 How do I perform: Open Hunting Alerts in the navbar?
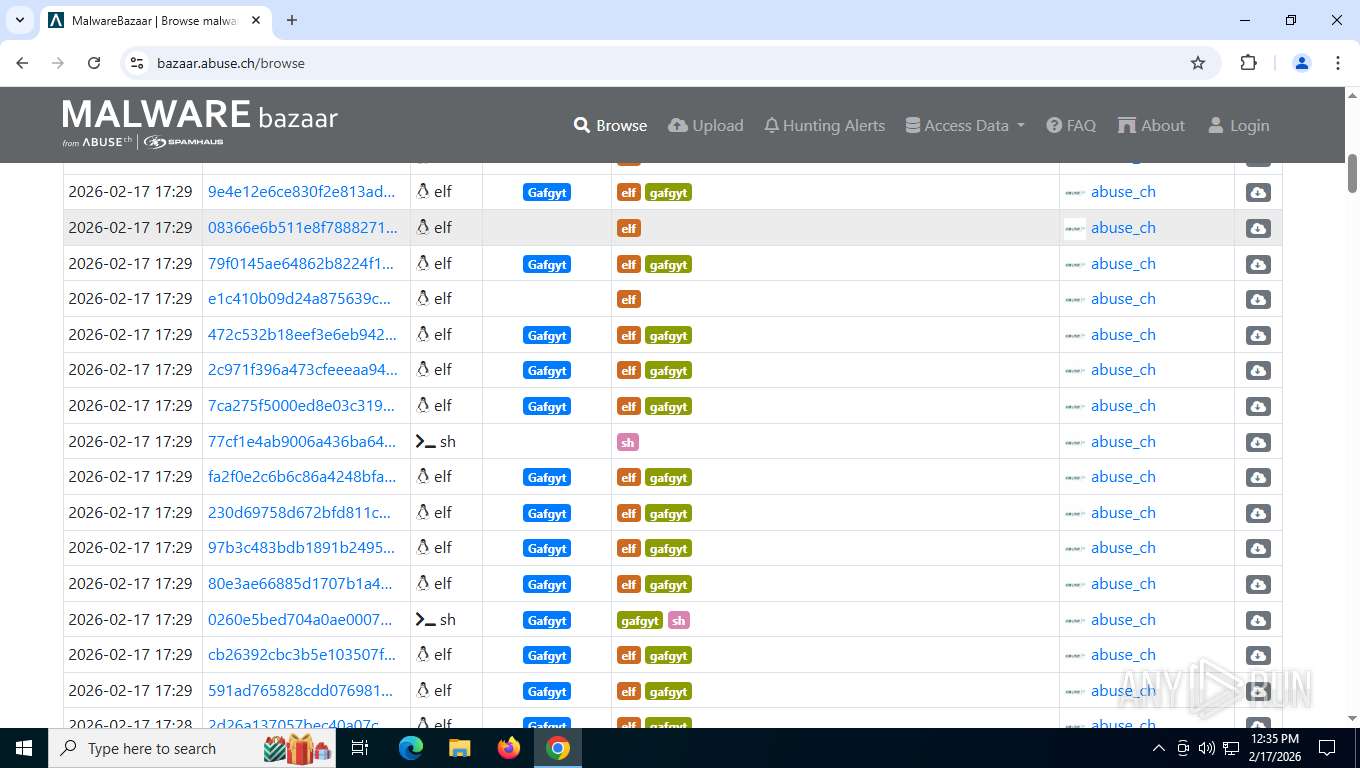(x=825, y=126)
